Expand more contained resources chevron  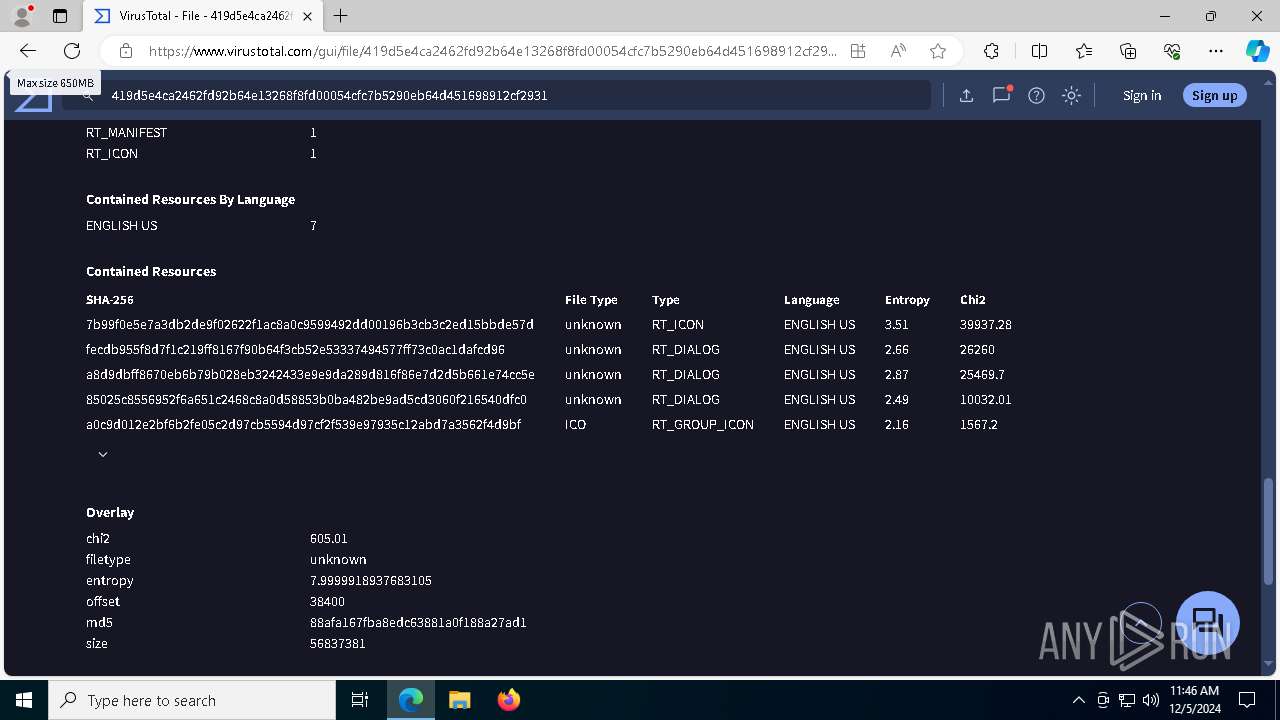[102, 454]
